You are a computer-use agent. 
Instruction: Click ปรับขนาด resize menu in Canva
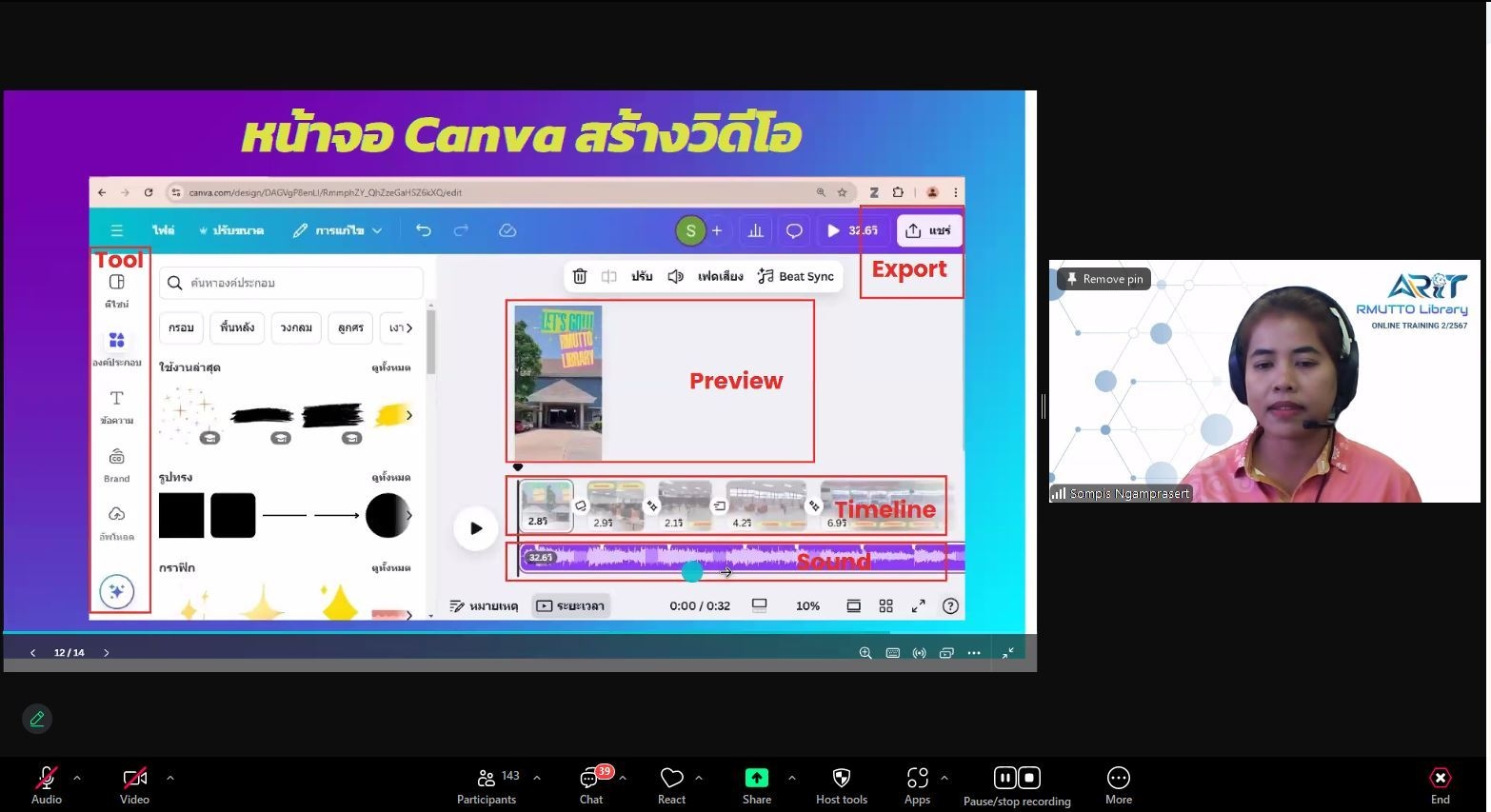[230, 230]
